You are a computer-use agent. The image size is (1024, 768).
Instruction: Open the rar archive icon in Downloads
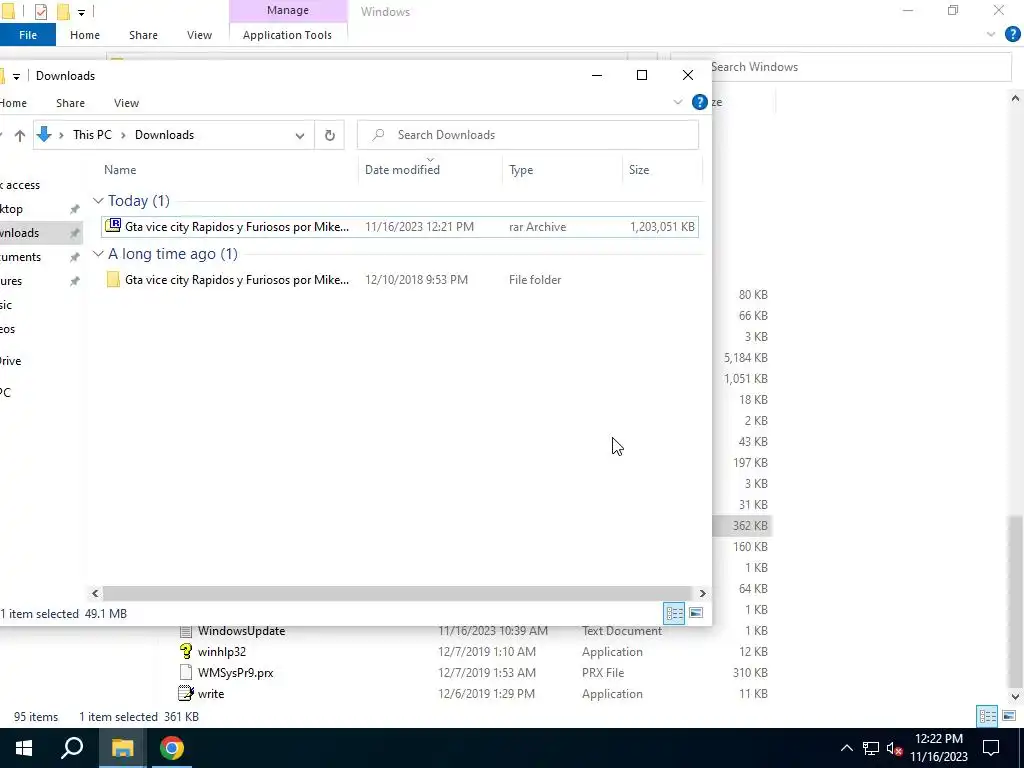tap(113, 226)
